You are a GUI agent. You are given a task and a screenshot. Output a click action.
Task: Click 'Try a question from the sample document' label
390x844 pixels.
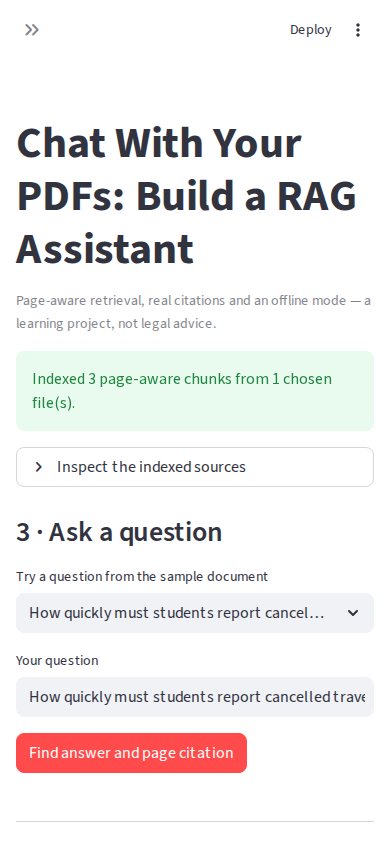(x=142, y=576)
